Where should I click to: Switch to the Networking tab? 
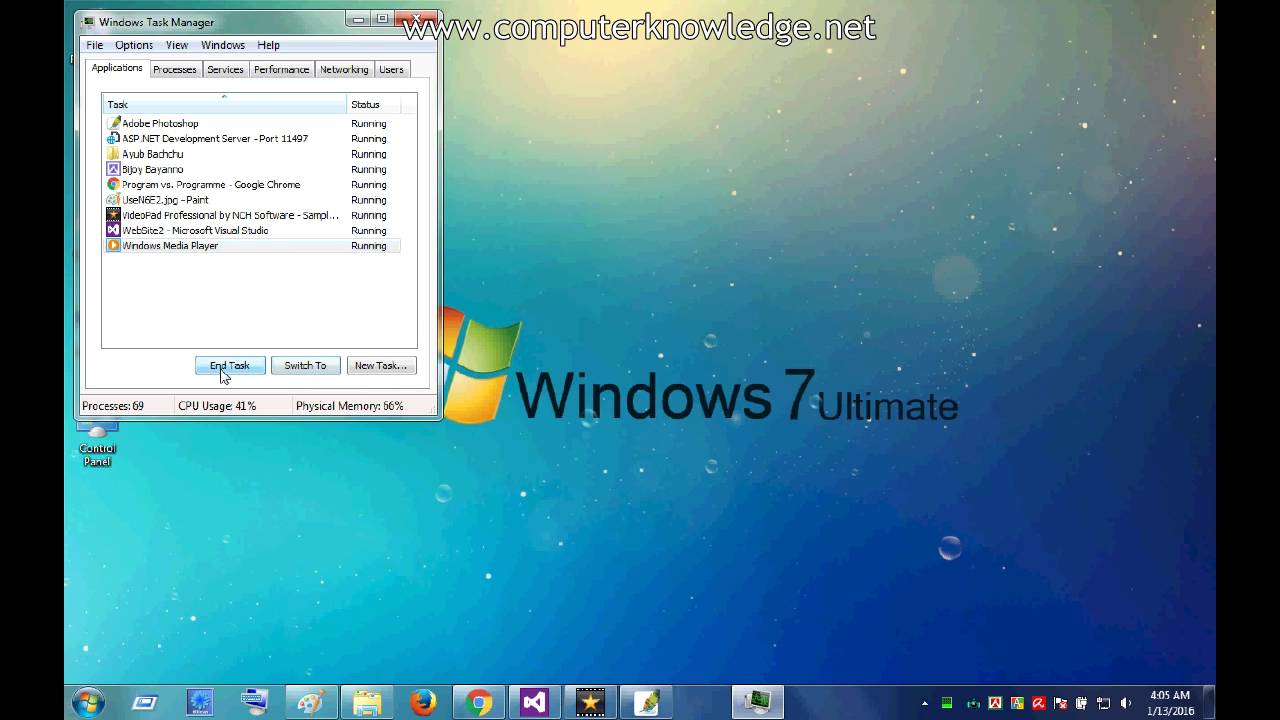(x=344, y=70)
